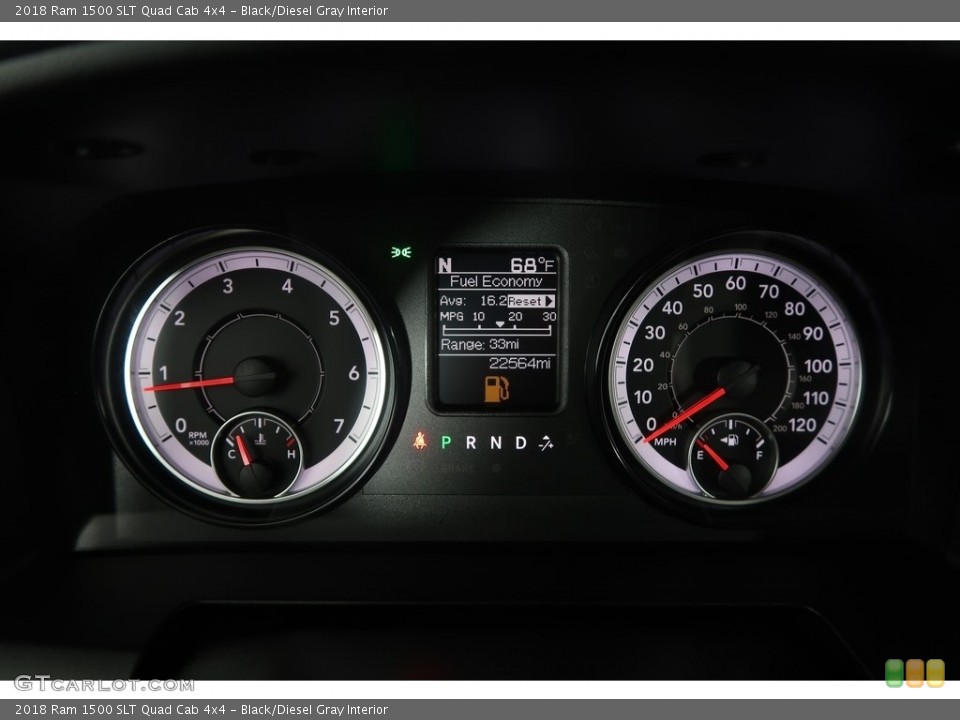Click the coolant temperature icon in small gauge

[260, 438]
